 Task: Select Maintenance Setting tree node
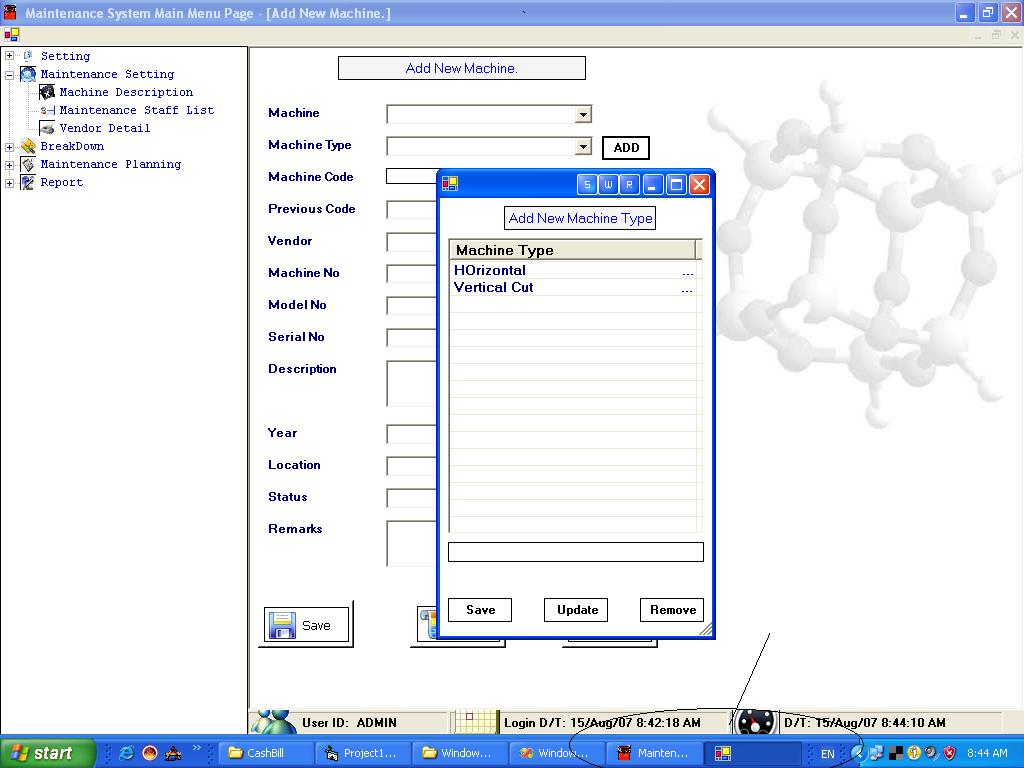(107, 74)
